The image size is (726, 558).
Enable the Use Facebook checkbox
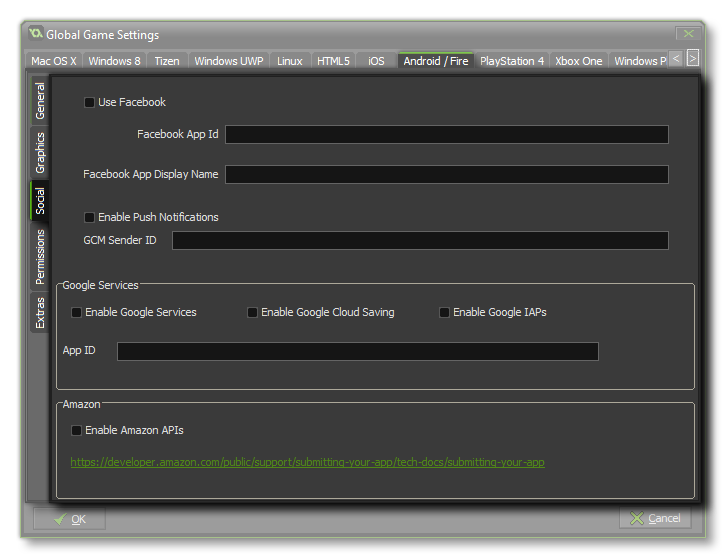[x=90, y=102]
